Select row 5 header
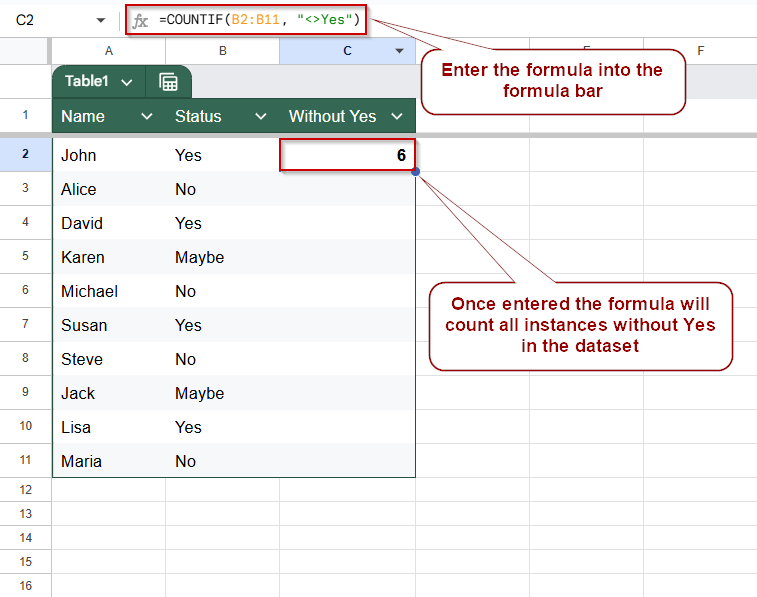The height and width of the screenshot is (597, 757). tap(25, 256)
